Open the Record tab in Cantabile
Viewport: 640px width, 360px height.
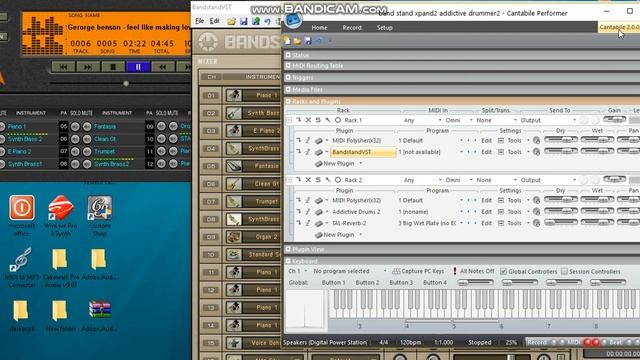tap(352, 27)
